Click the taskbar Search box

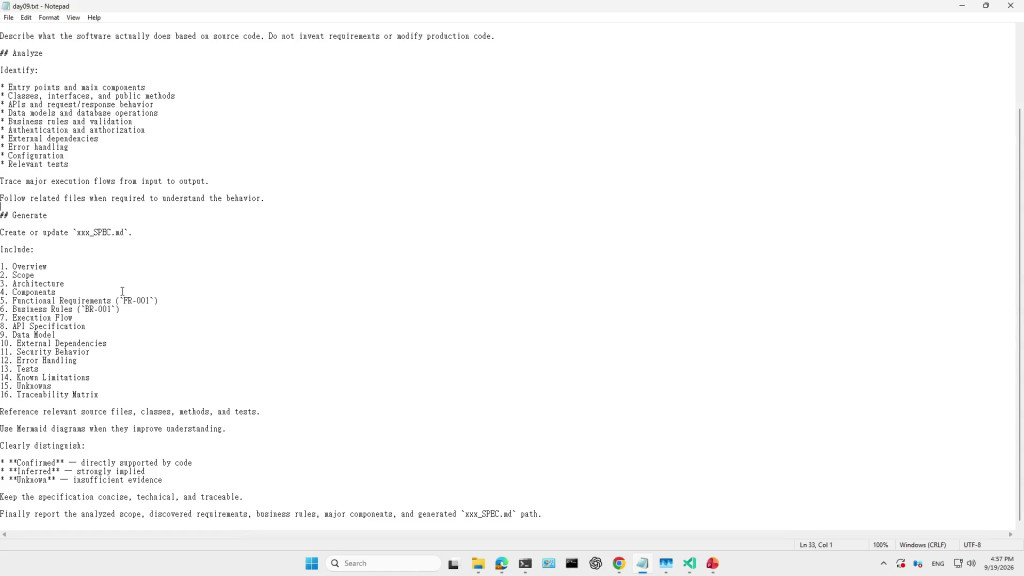383,563
